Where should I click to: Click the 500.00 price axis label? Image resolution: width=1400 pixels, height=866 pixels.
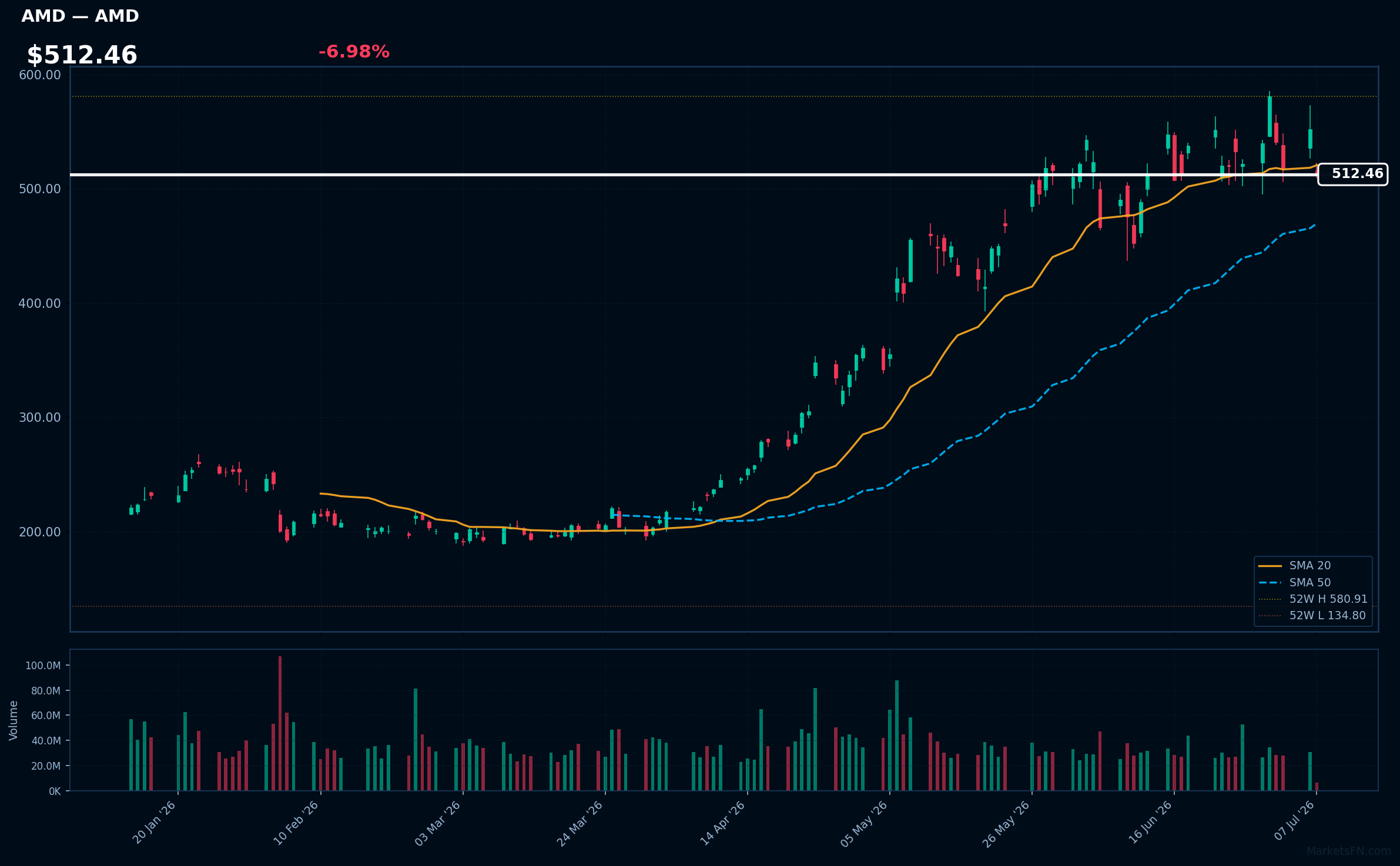(40, 189)
